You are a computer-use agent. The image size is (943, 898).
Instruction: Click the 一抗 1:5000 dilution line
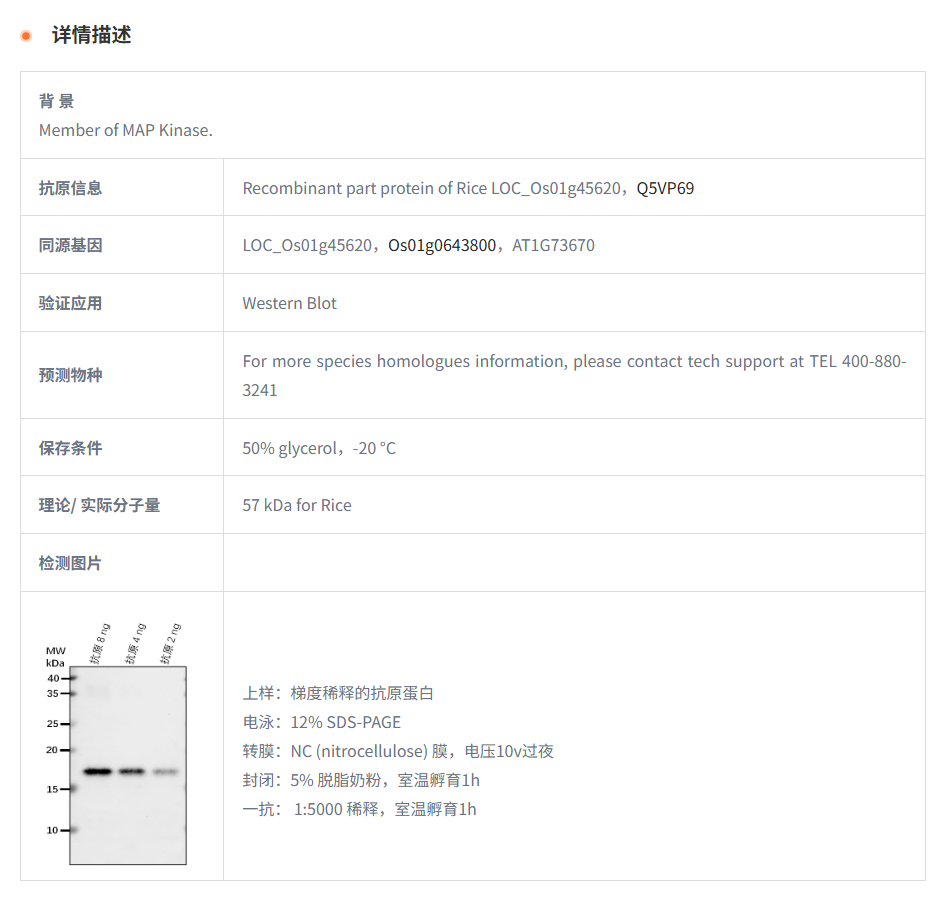(359, 809)
